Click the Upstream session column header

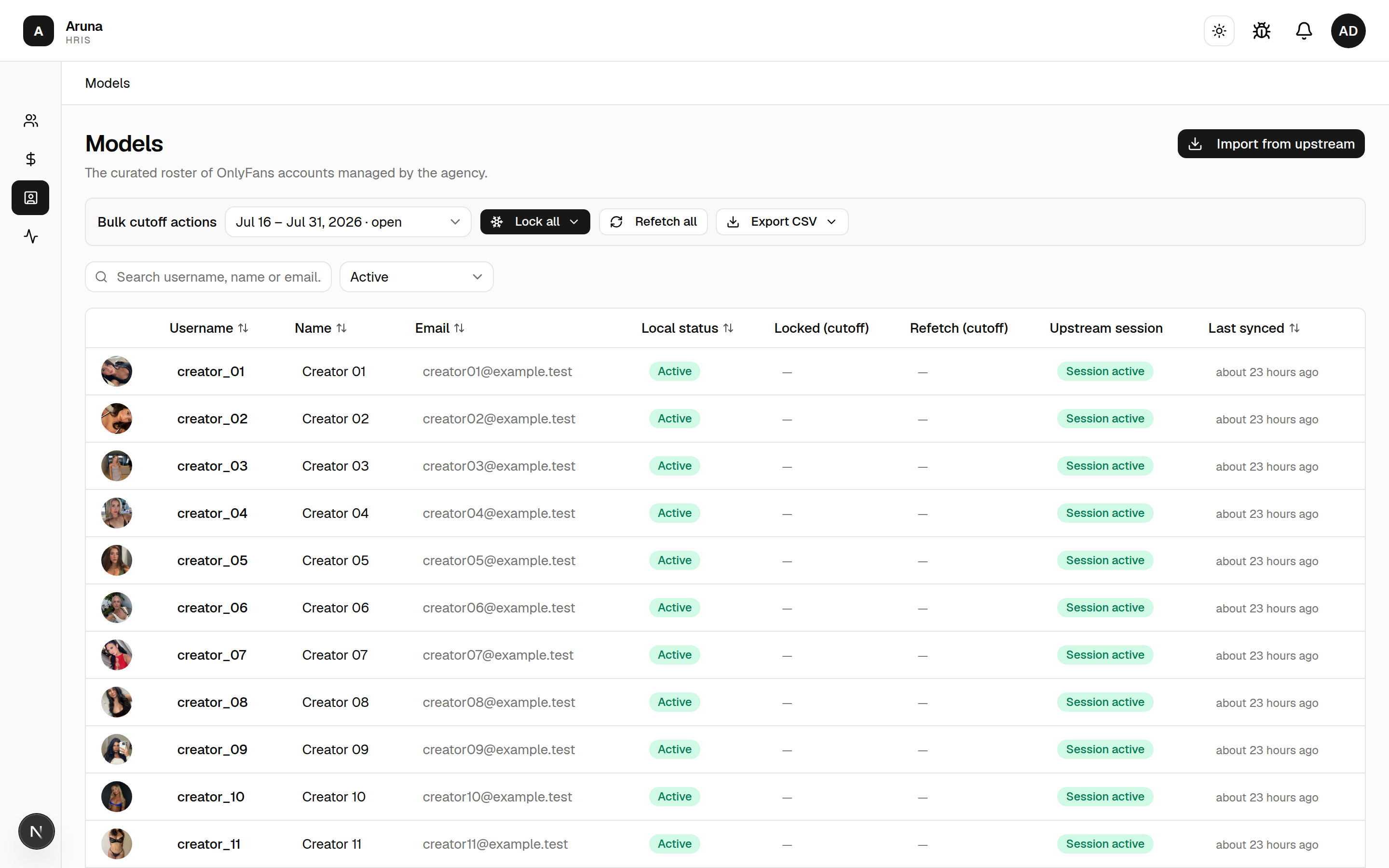click(x=1106, y=328)
